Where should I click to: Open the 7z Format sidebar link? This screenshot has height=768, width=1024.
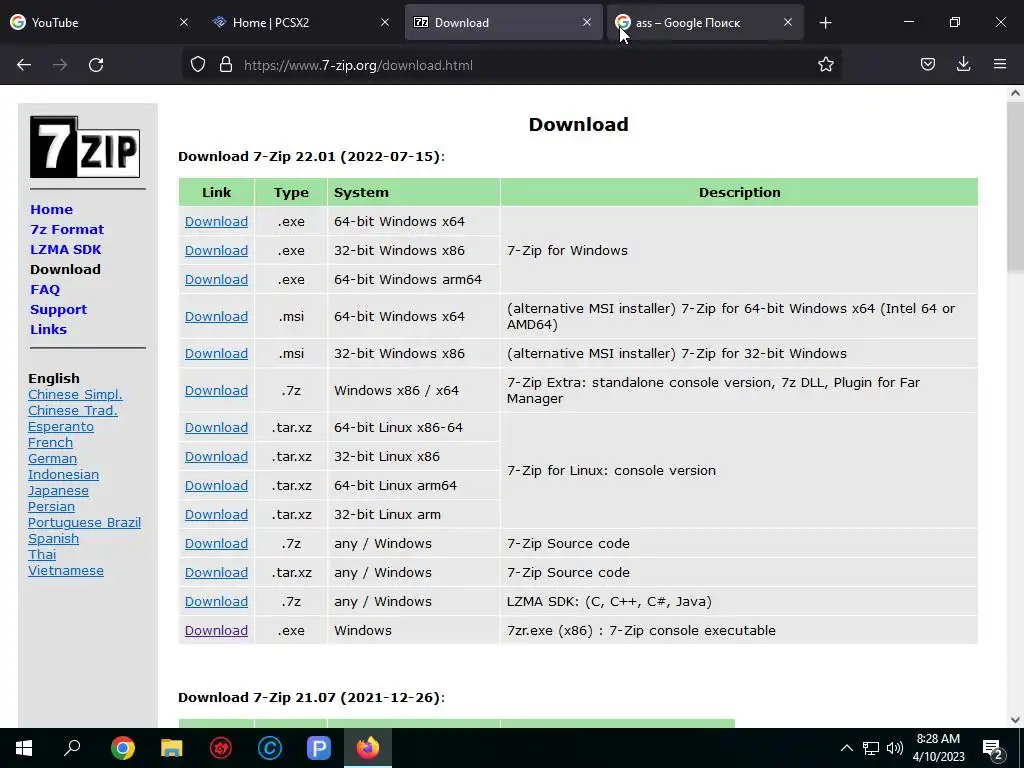click(67, 229)
